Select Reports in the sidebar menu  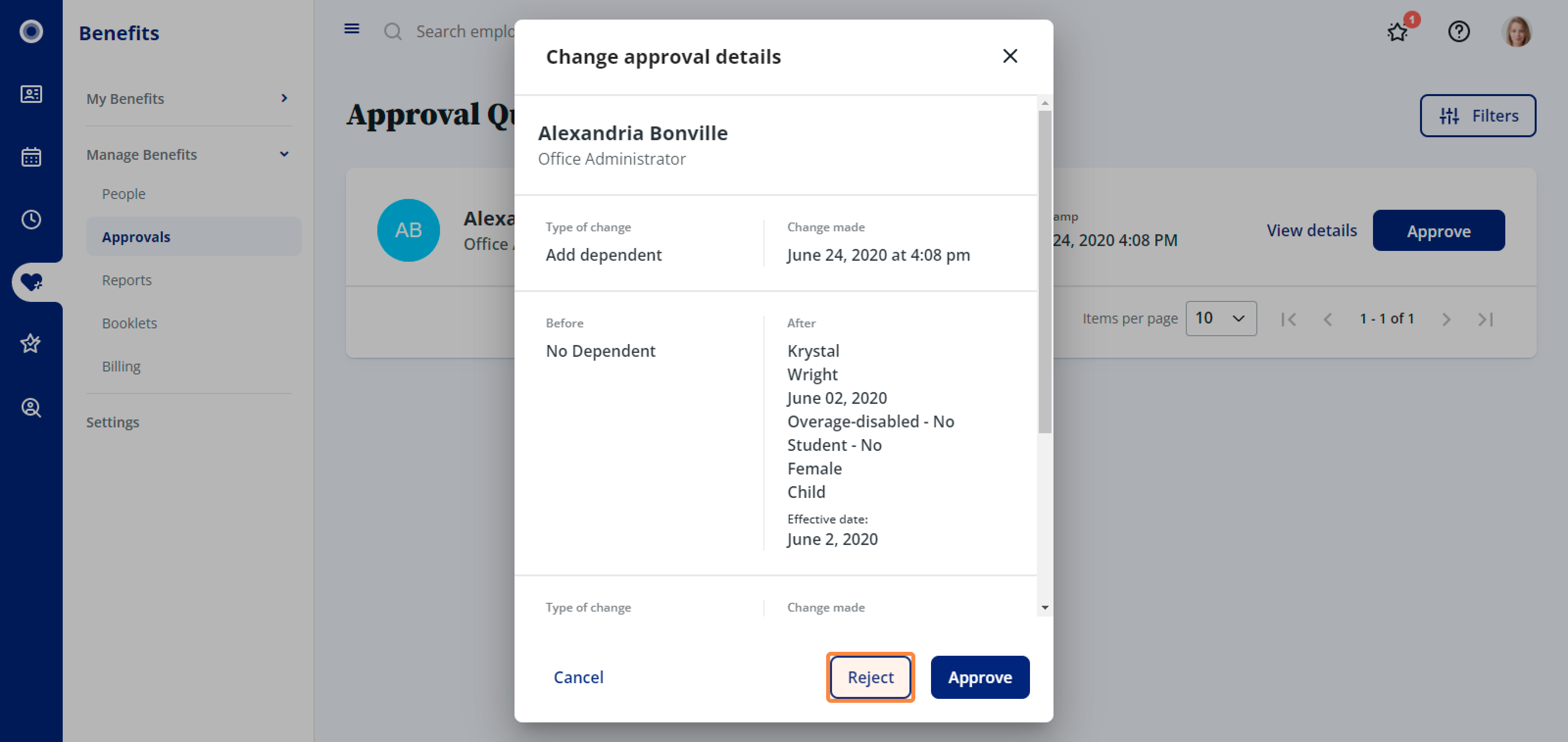pos(126,280)
